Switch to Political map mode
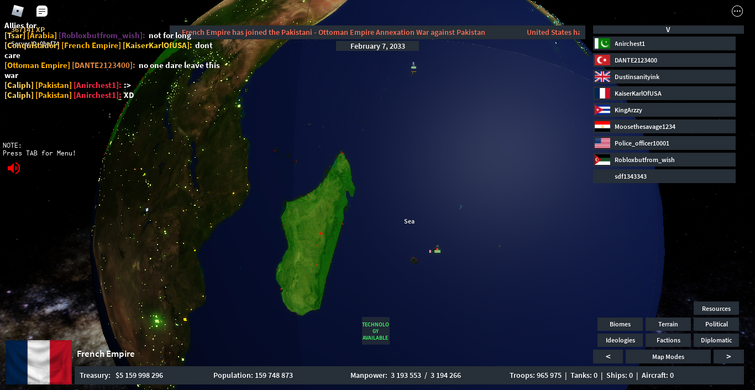 pyautogui.click(x=716, y=325)
